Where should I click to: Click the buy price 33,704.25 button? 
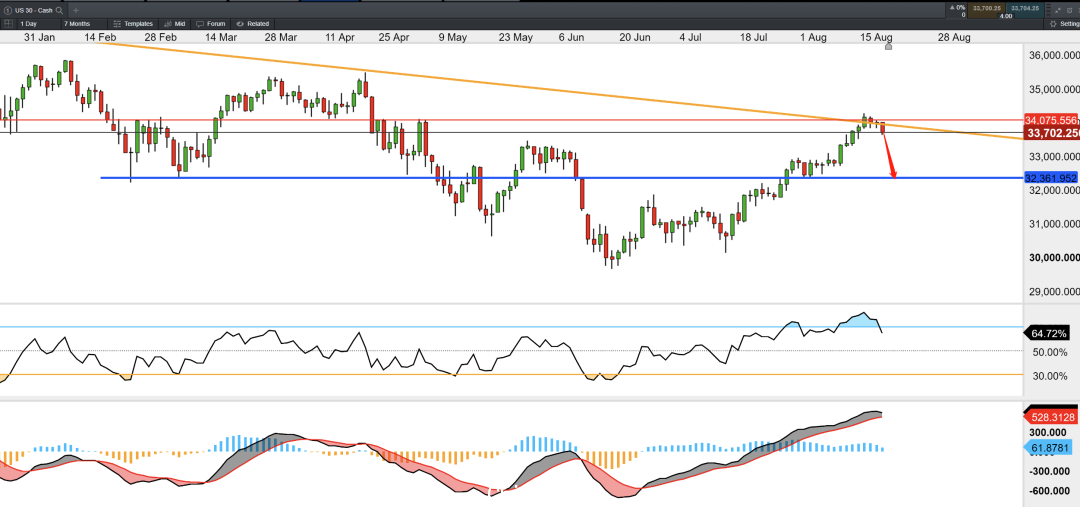1025,10
